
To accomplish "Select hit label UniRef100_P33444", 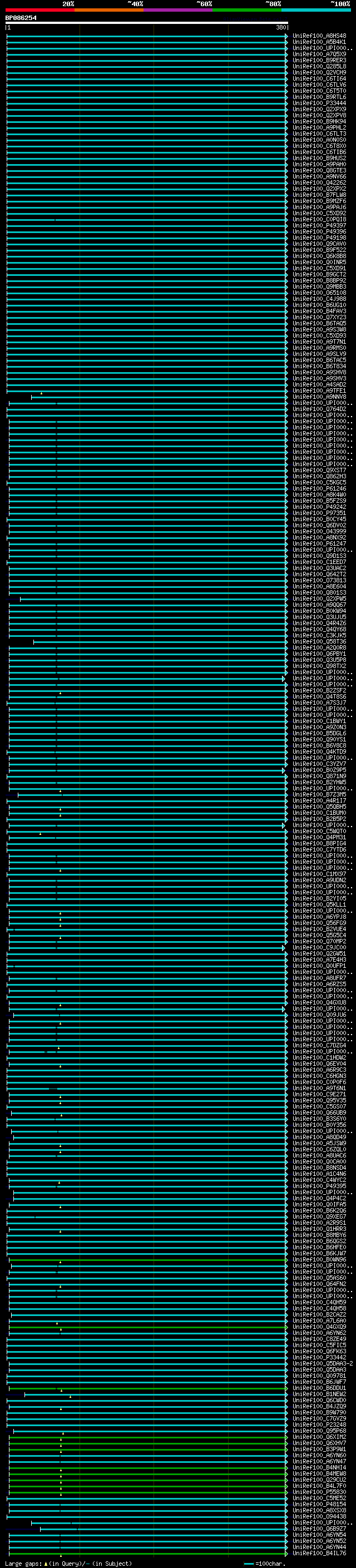I will pos(319,103).
